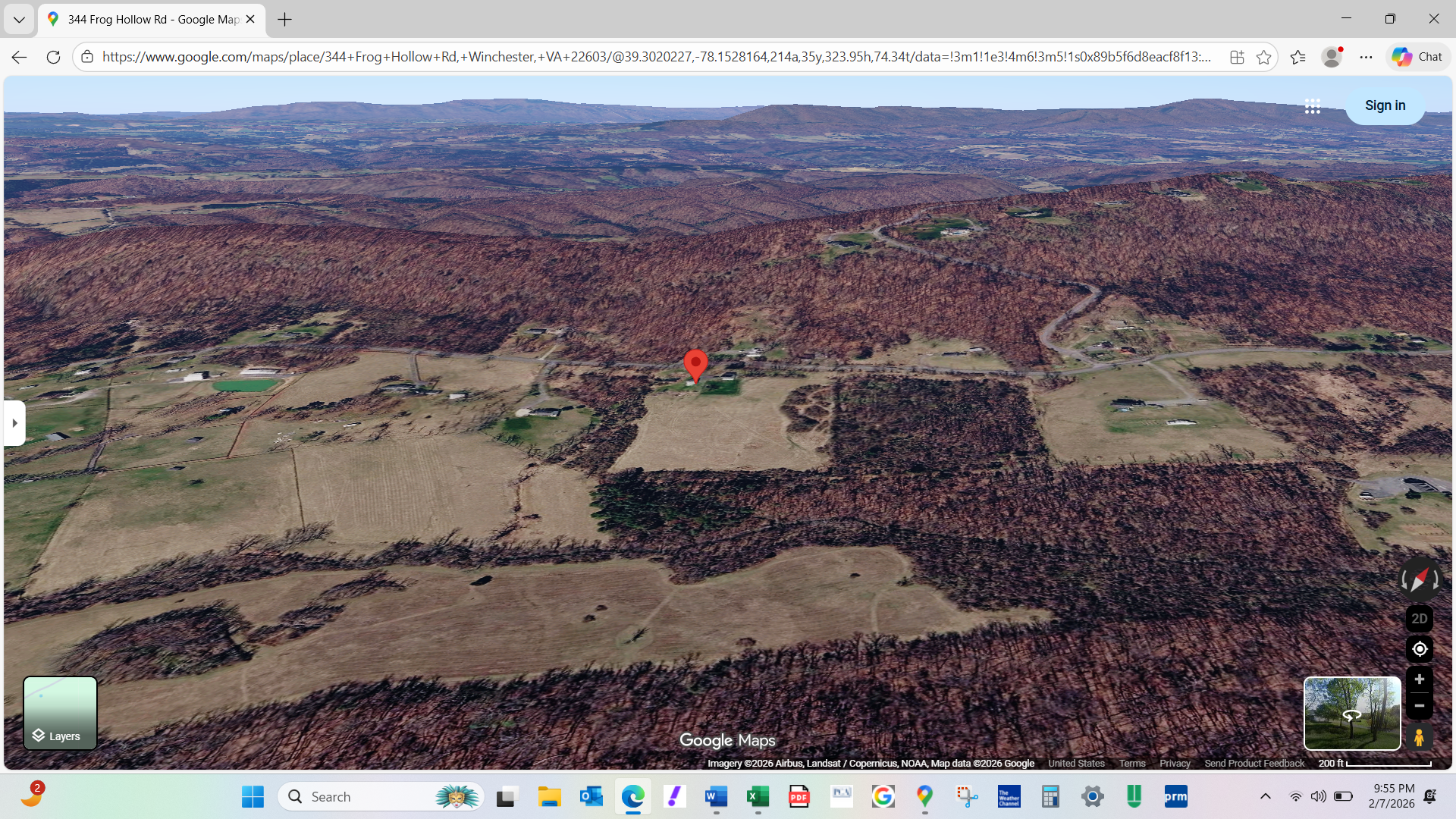Zoom in with the plus button

(1419, 679)
